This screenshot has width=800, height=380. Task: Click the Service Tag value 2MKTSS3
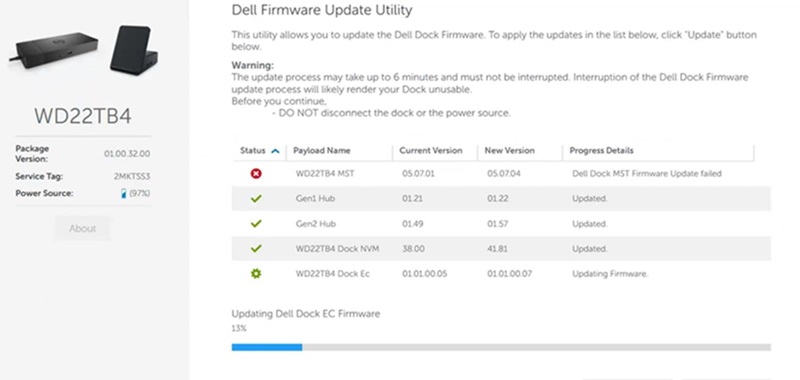[132, 176]
